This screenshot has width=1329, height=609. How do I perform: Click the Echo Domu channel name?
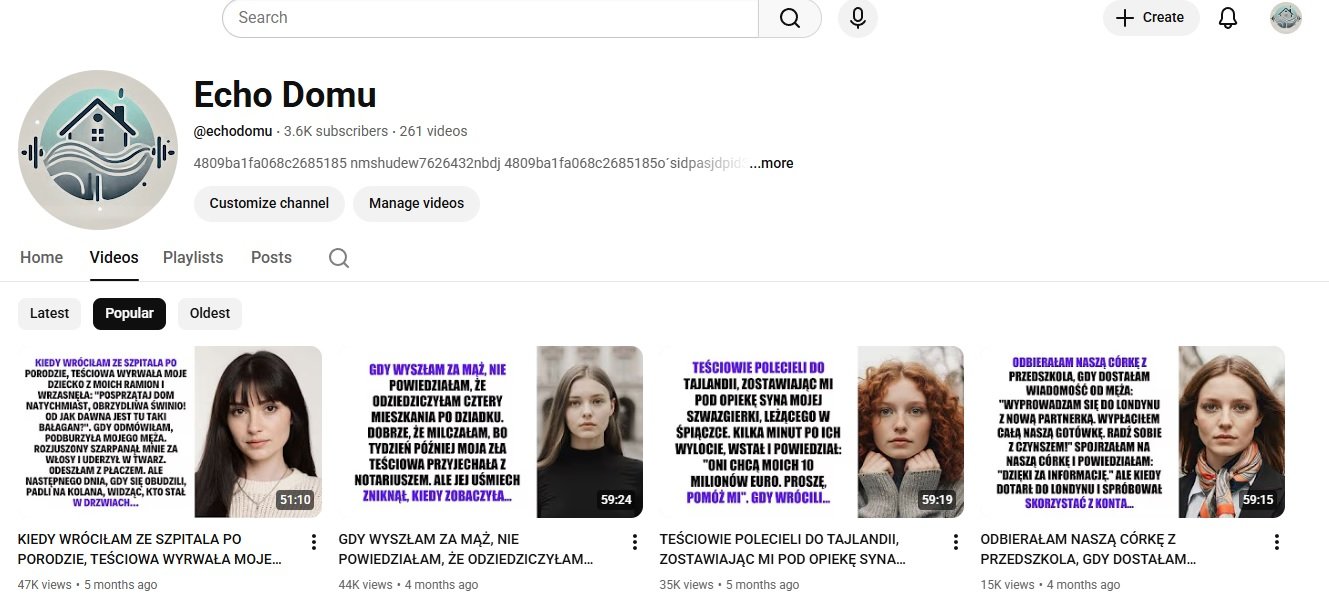point(285,94)
